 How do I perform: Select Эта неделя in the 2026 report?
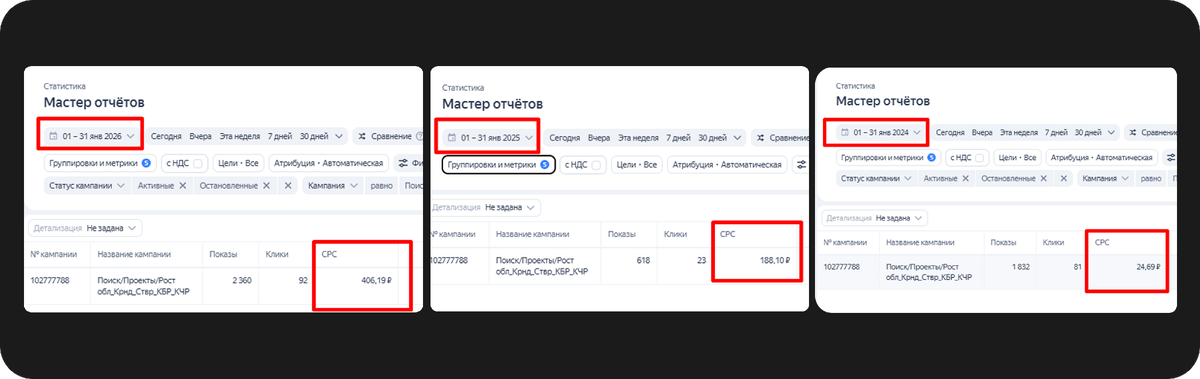coord(240,136)
